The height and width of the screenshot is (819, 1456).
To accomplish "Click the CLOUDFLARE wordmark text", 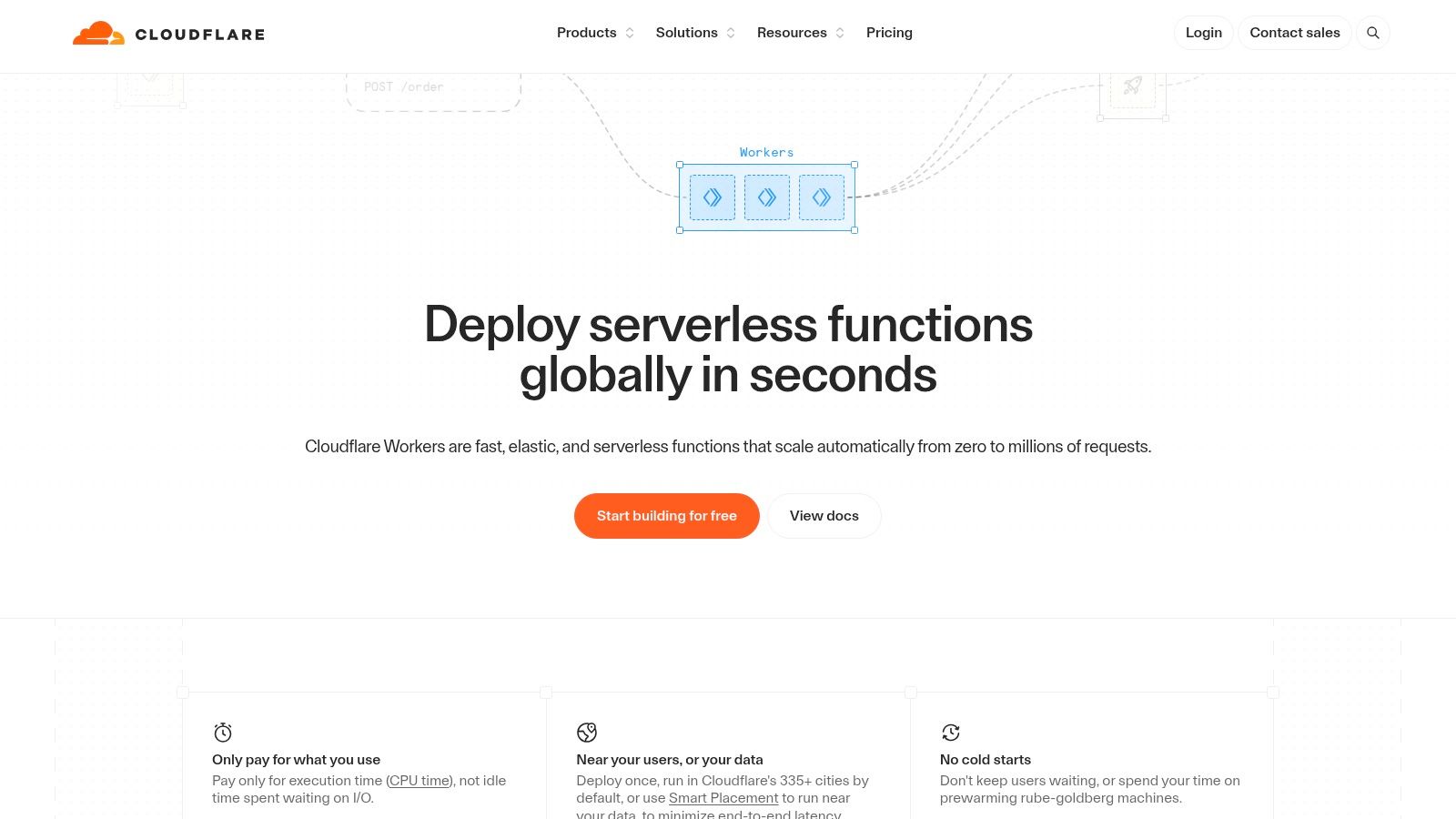I will (x=200, y=35).
